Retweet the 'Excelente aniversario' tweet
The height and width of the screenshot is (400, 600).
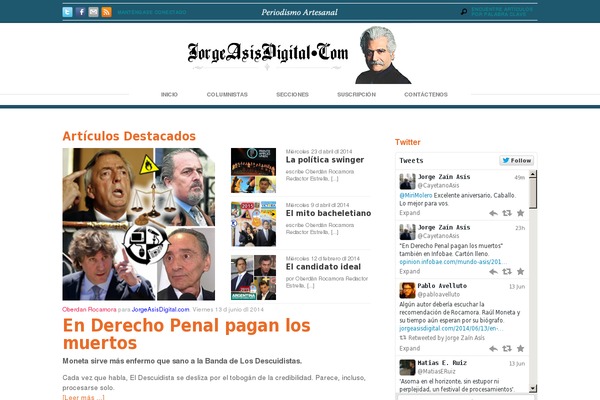[507, 213]
